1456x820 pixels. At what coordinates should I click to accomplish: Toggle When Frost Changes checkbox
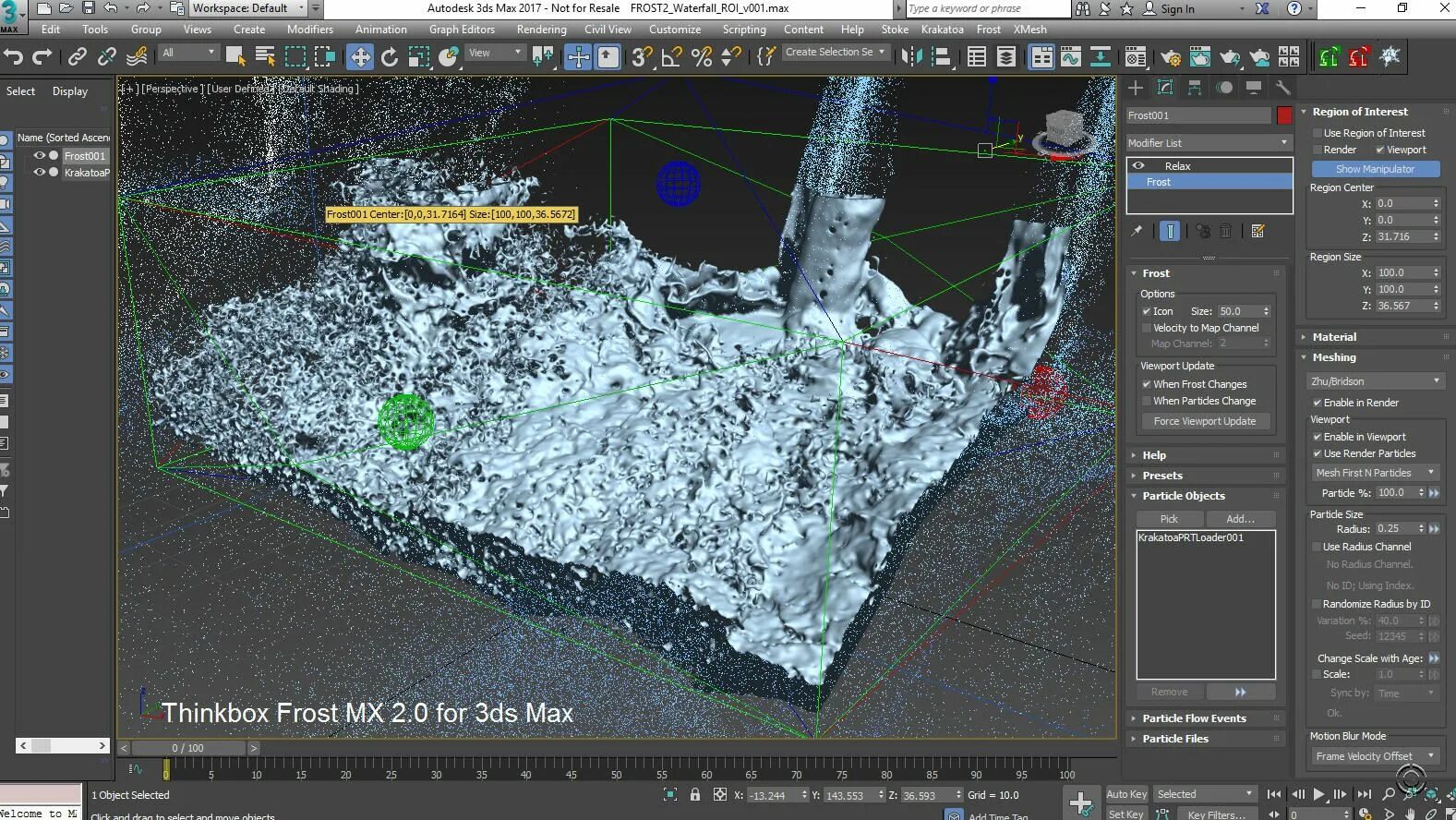pyautogui.click(x=1147, y=384)
